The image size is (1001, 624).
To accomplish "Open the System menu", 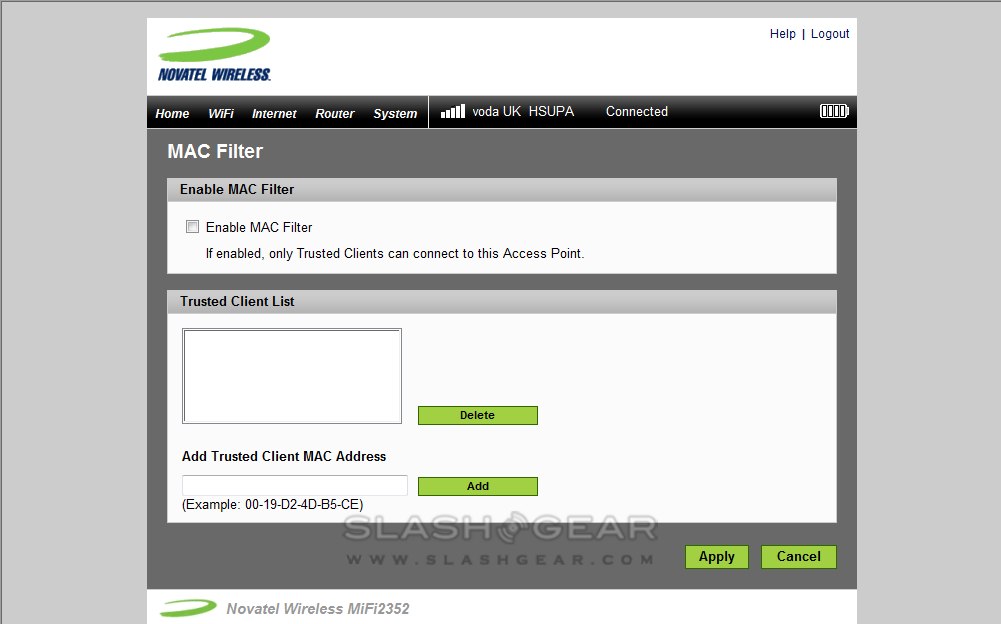I will [395, 113].
